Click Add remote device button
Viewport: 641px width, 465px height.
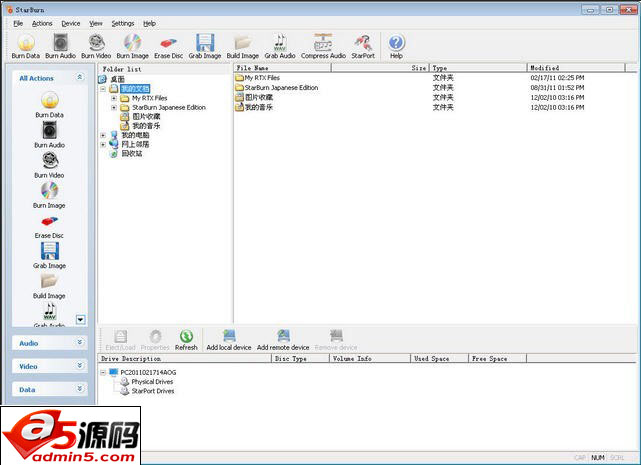pos(283,340)
